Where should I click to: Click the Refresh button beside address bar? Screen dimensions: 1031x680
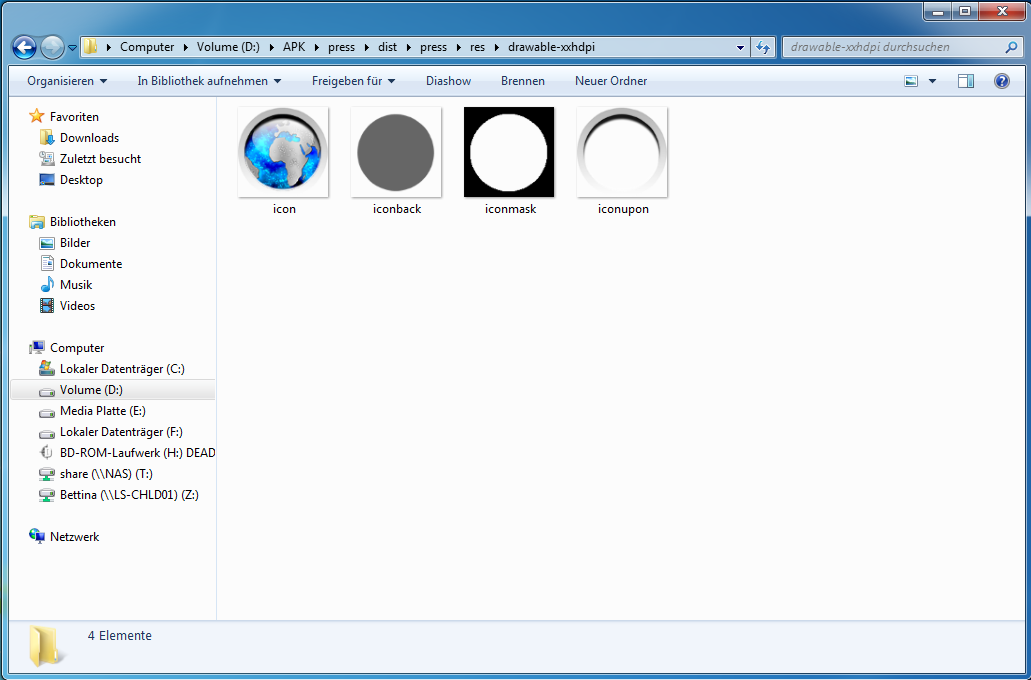[x=764, y=47]
